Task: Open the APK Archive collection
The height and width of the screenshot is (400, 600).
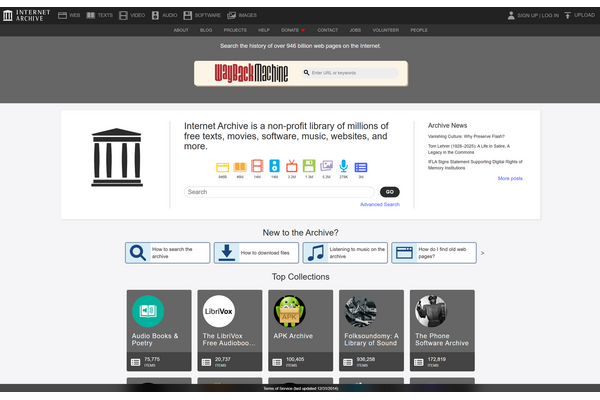Action: pos(301,330)
